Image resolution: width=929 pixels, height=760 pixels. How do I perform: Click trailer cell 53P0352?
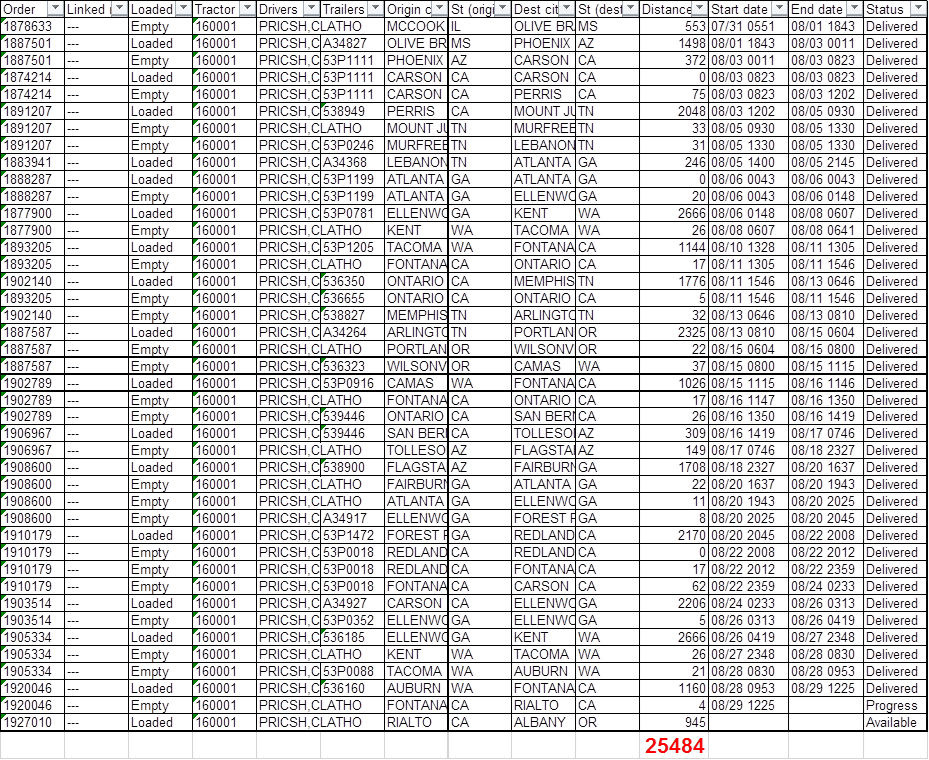(352, 620)
